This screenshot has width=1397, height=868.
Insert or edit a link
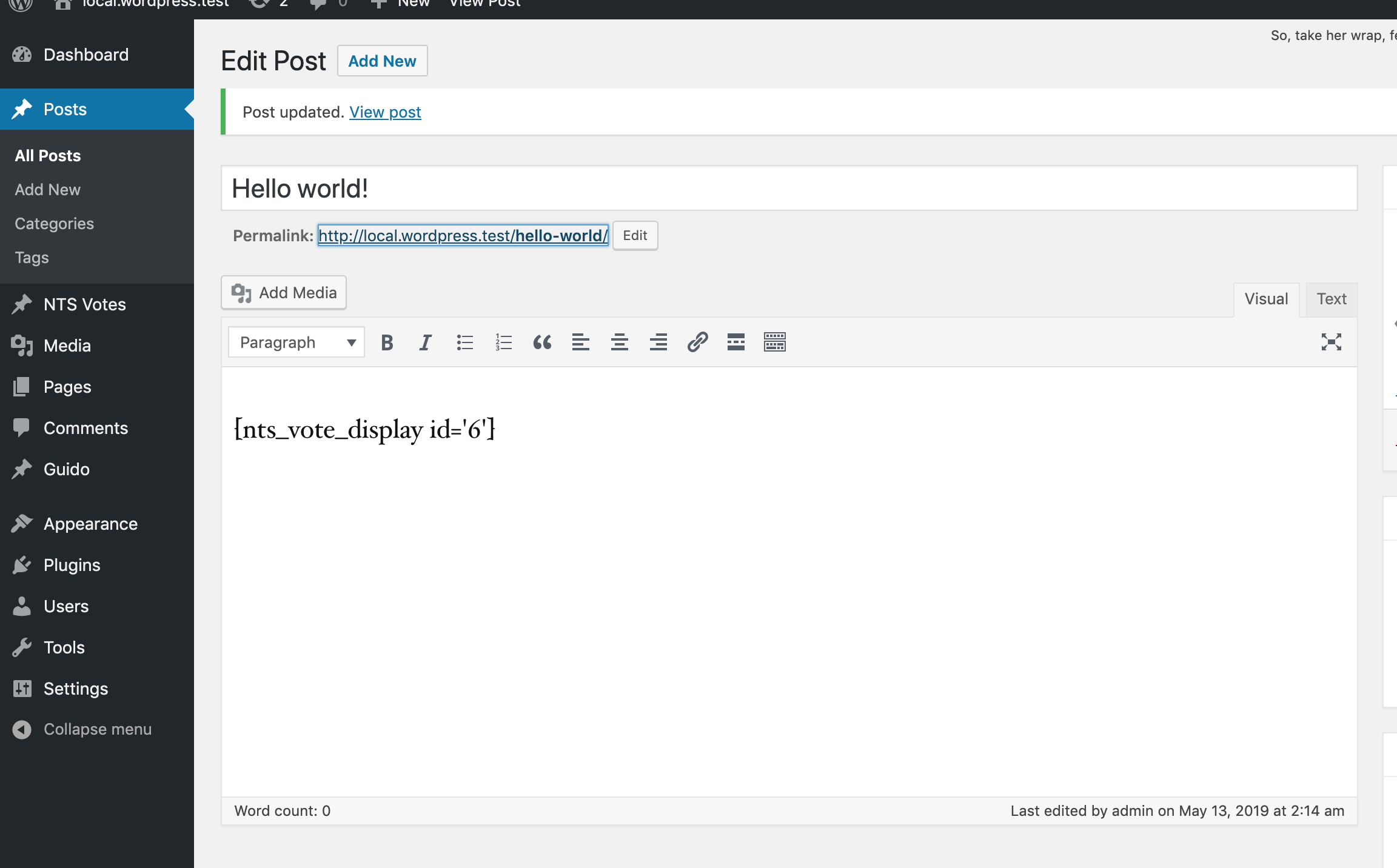(x=697, y=342)
